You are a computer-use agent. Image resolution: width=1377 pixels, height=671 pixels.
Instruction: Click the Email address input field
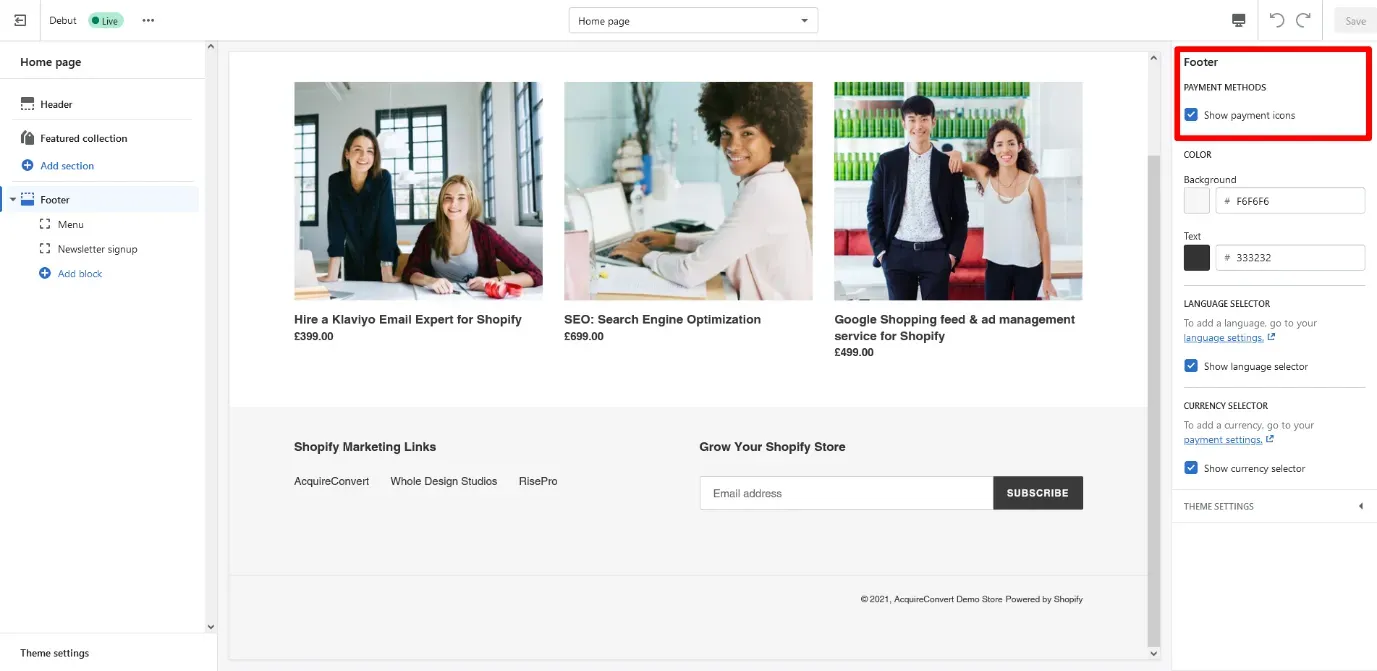(845, 493)
